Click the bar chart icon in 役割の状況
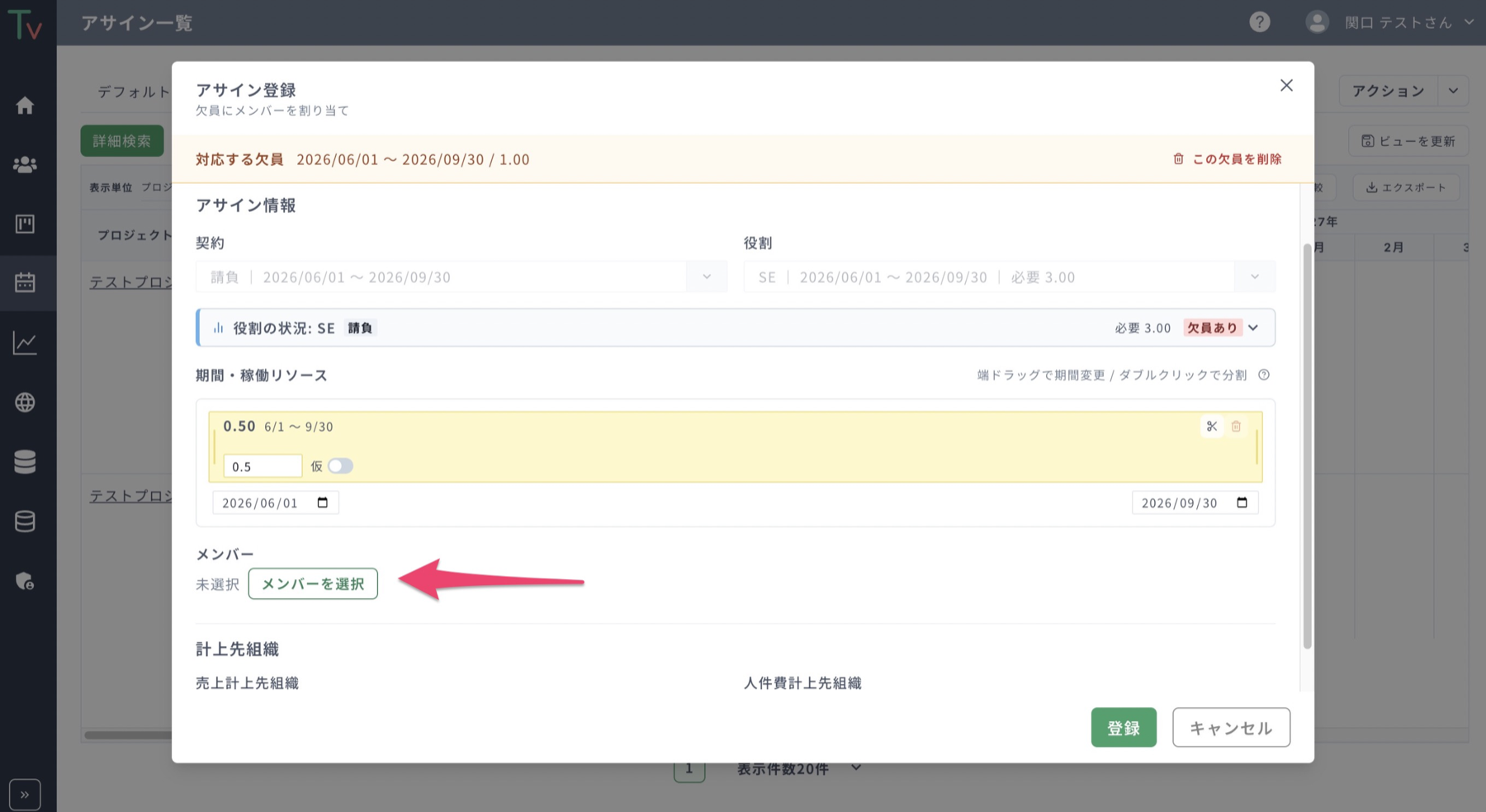 [219, 328]
